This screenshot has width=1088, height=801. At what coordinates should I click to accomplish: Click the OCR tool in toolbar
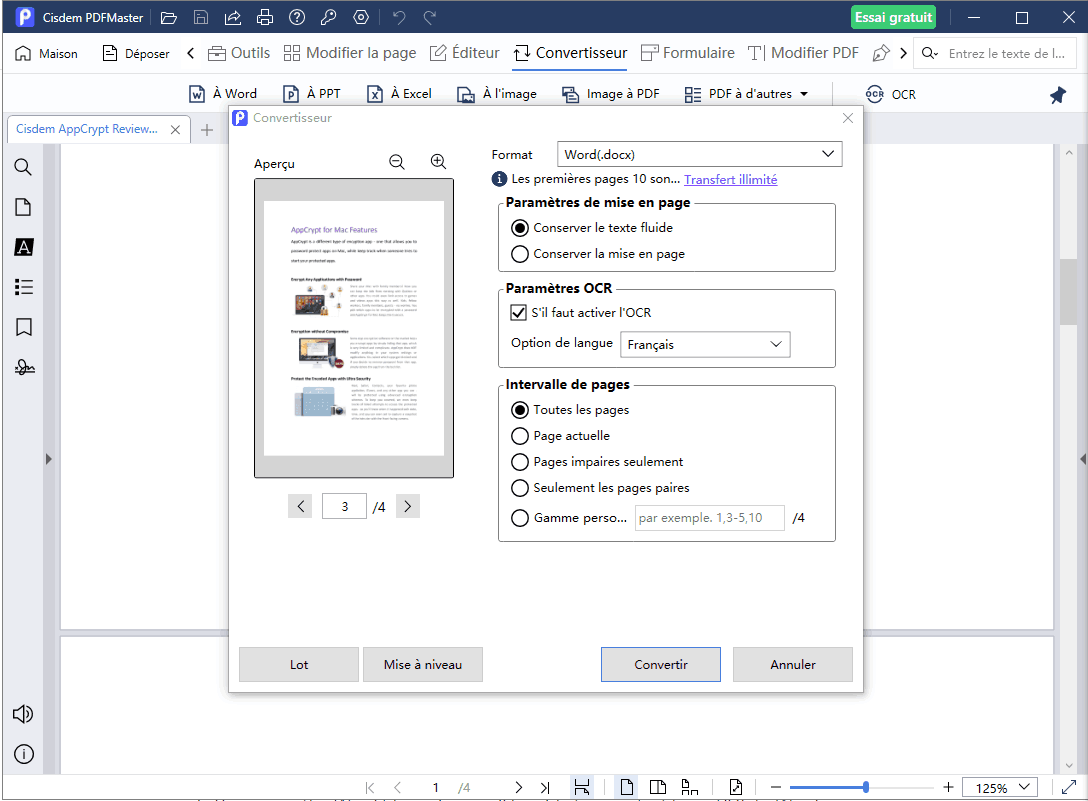click(x=891, y=94)
